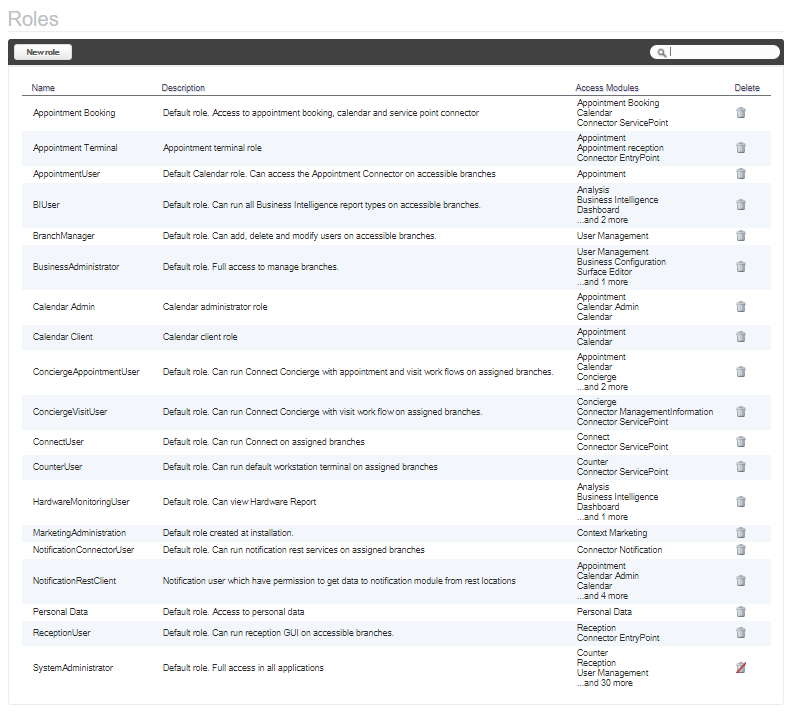Delete the Appointment Booking role via trash icon

coord(741,113)
